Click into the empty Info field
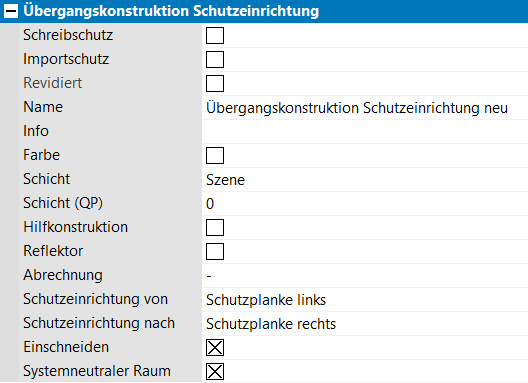Screen dimensions: 528x383 (365, 132)
